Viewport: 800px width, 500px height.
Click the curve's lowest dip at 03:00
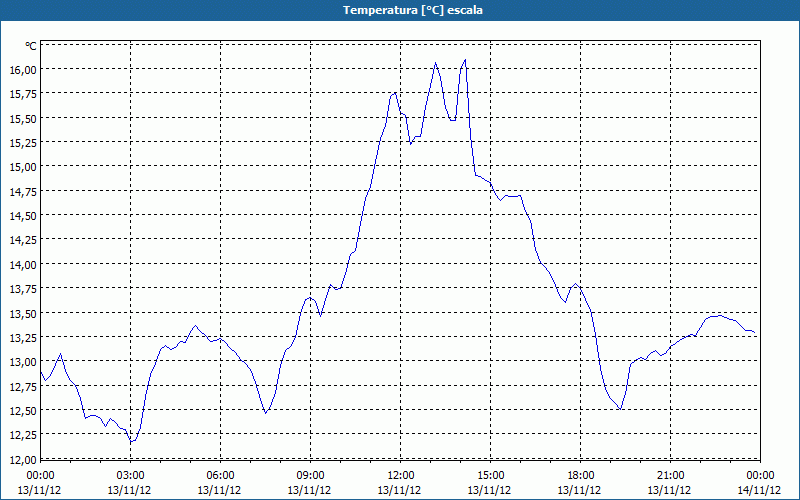131,442
